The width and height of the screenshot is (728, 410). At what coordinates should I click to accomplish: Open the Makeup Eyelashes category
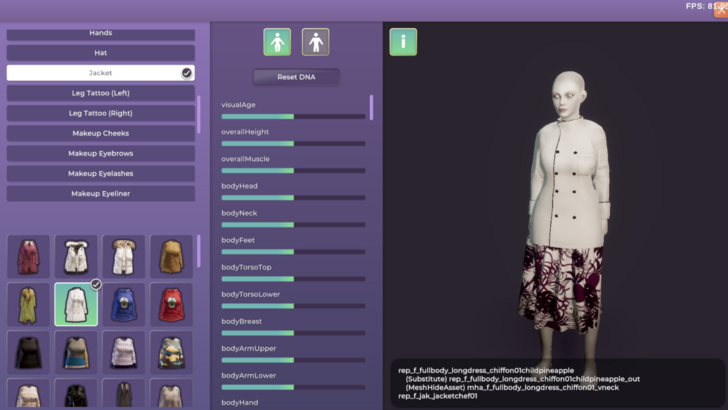[x=100, y=173]
